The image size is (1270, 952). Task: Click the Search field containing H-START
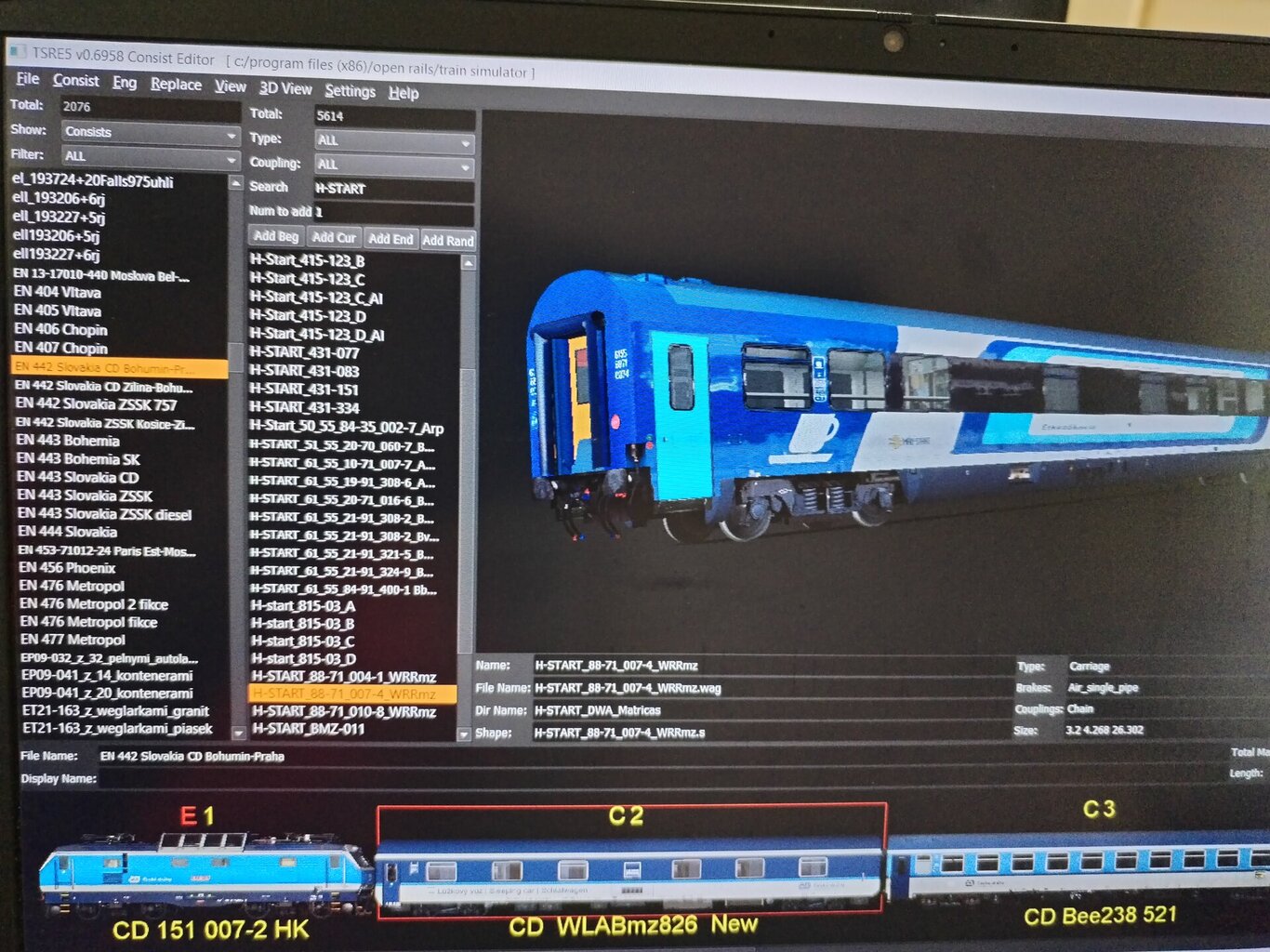(x=394, y=189)
